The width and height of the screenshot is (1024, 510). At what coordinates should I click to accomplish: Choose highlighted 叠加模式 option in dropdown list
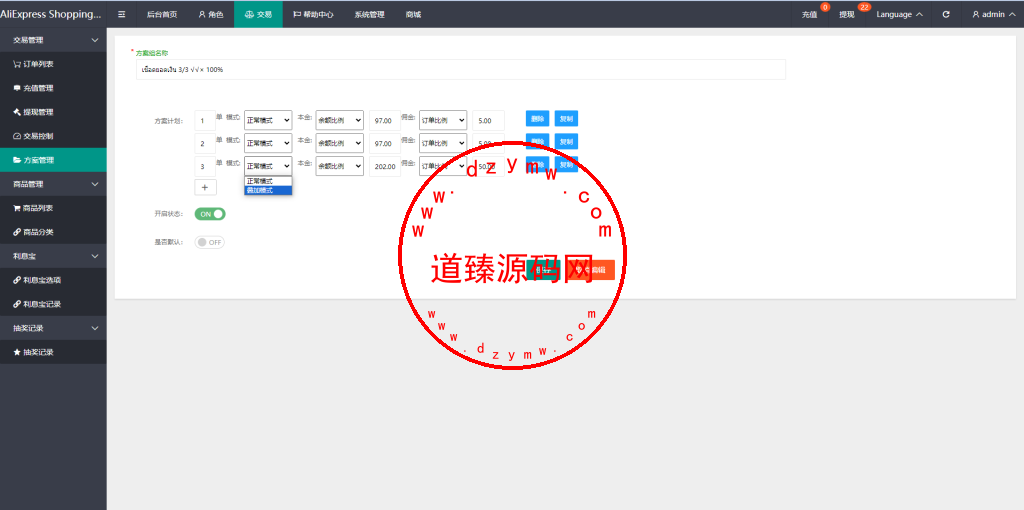pyautogui.click(x=268, y=190)
